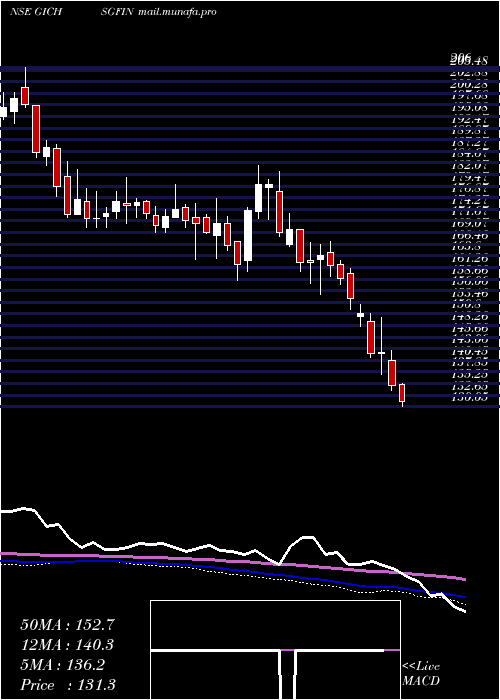Select the 12MA : 140.3 readout

tap(67, 645)
